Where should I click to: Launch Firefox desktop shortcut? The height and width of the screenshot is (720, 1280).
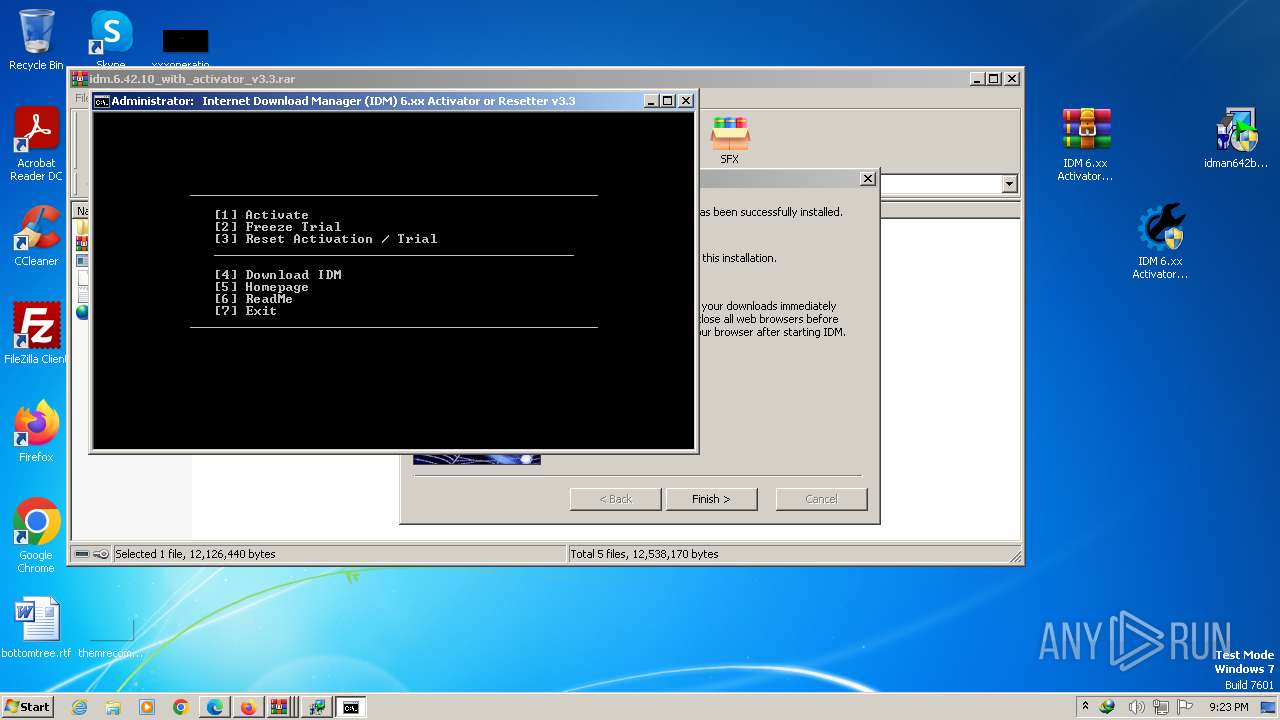click(36, 432)
